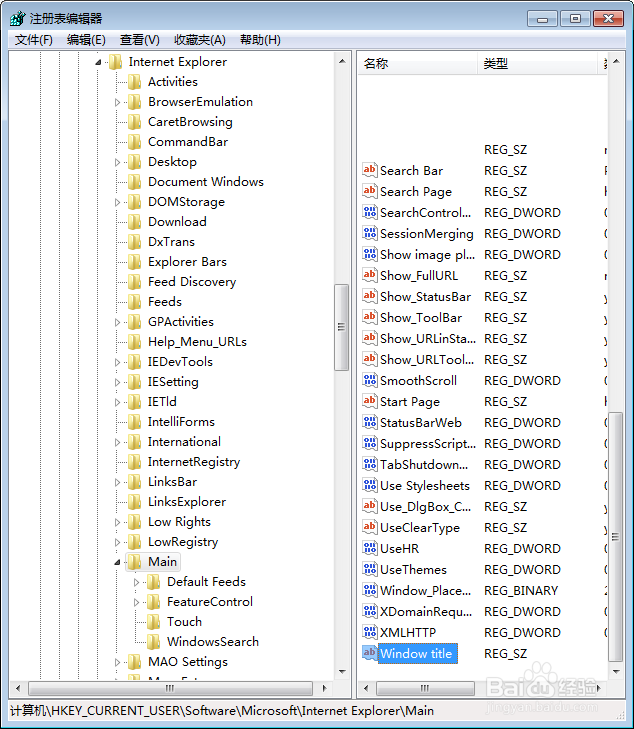Select the CaretBrowsing key
634x729 pixels.
[190, 122]
